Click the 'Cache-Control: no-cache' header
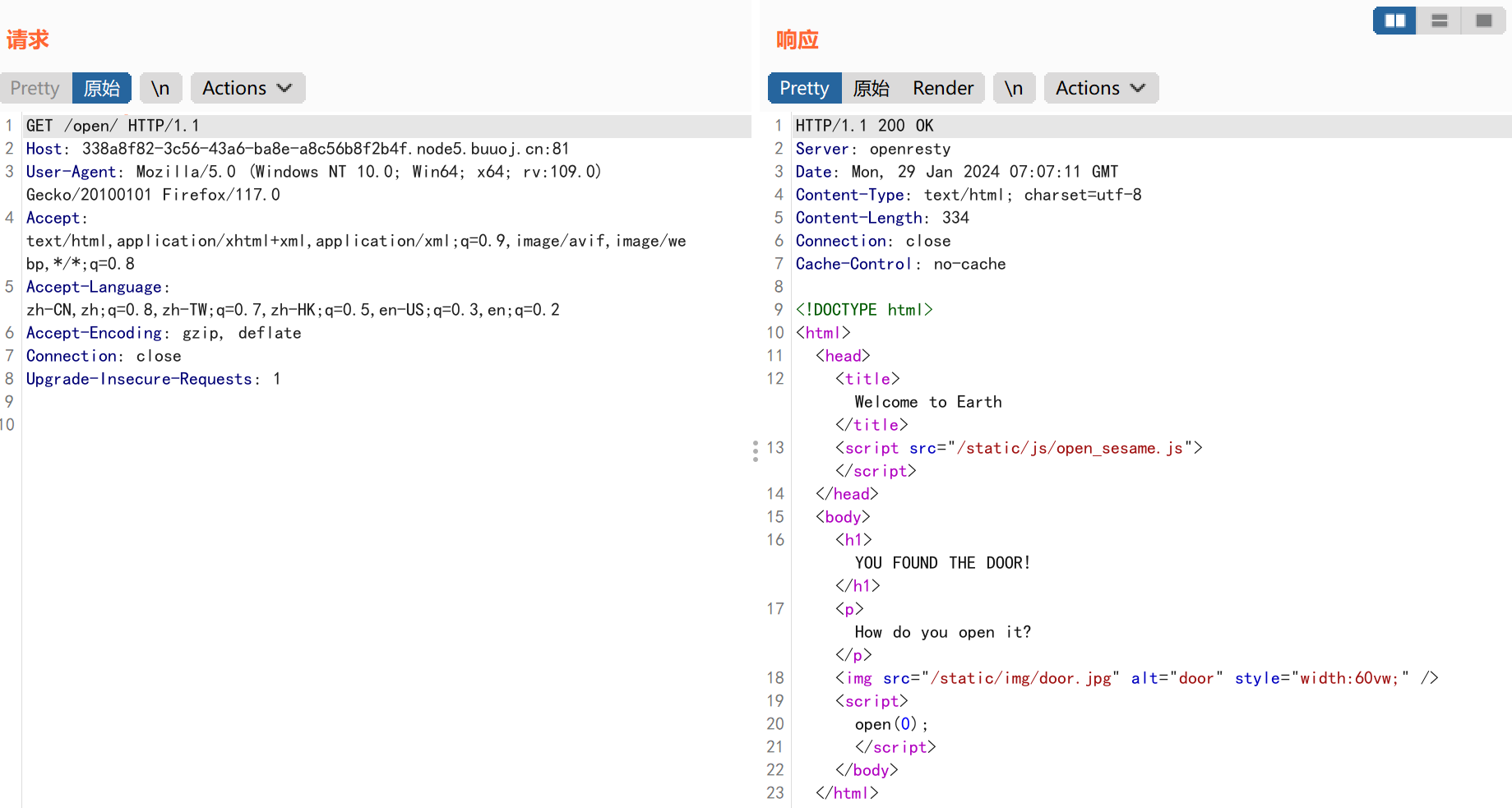 pos(901,264)
